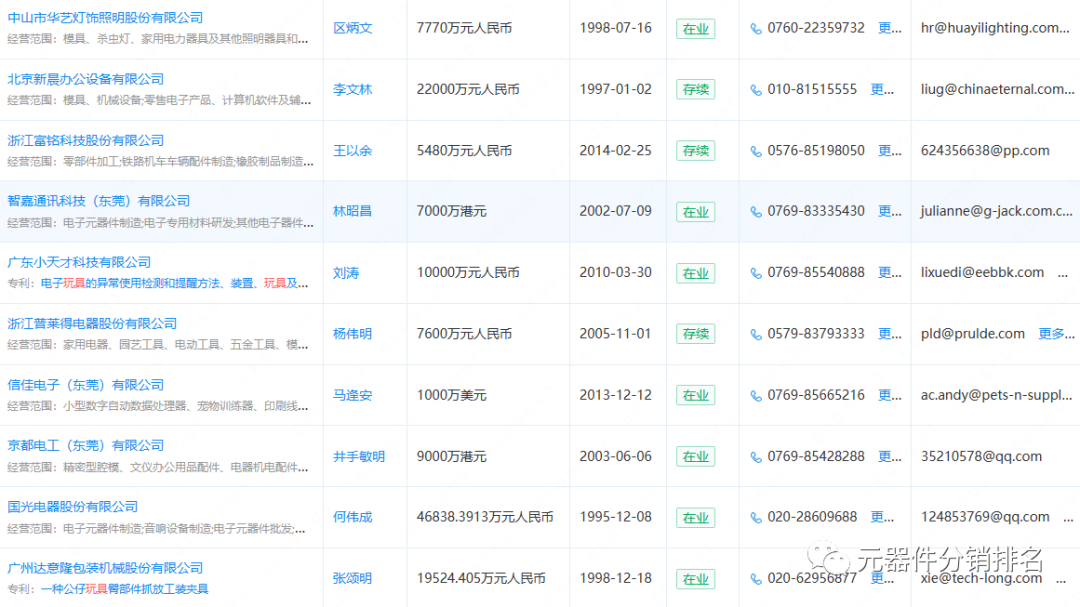This screenshot has height=607, width=1080.
Task: Expand more phones after 0579-83793333
Action: [x=890, y=334]
